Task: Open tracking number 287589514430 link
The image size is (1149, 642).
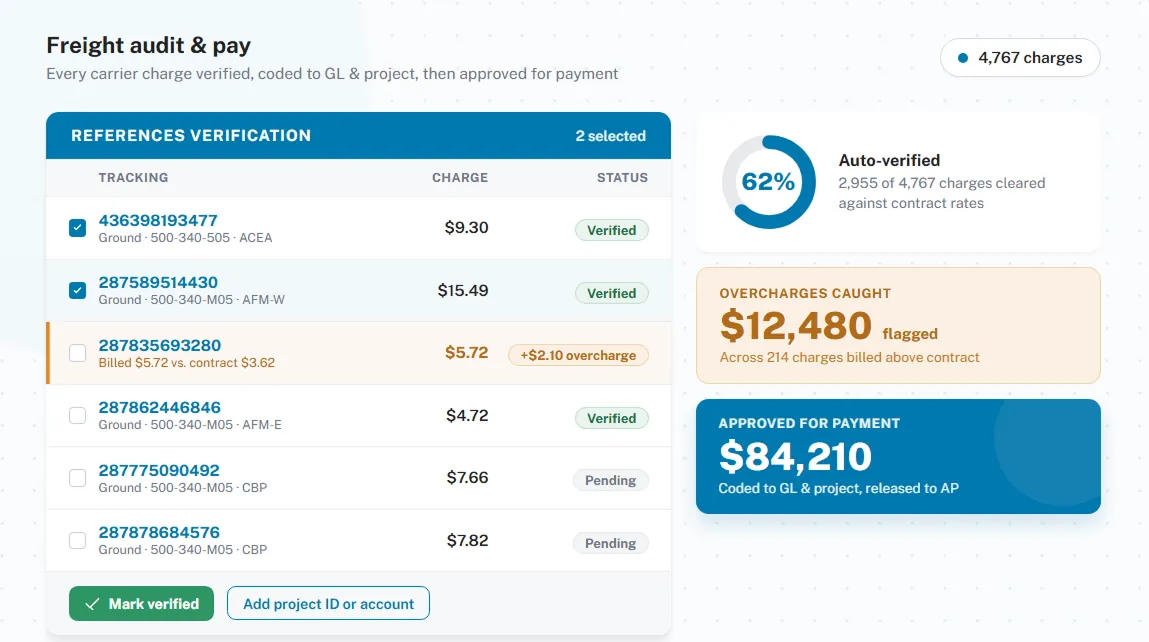Action: tap(158, 282)
